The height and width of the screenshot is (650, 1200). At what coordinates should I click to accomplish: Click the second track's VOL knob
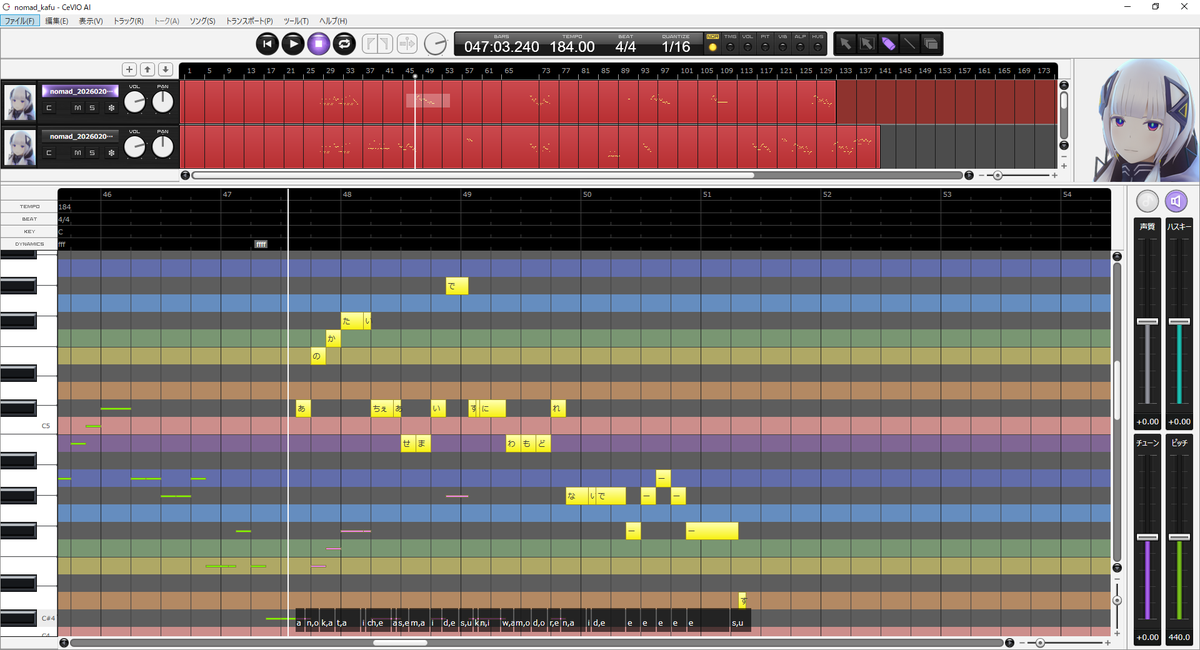coord(135,147)
